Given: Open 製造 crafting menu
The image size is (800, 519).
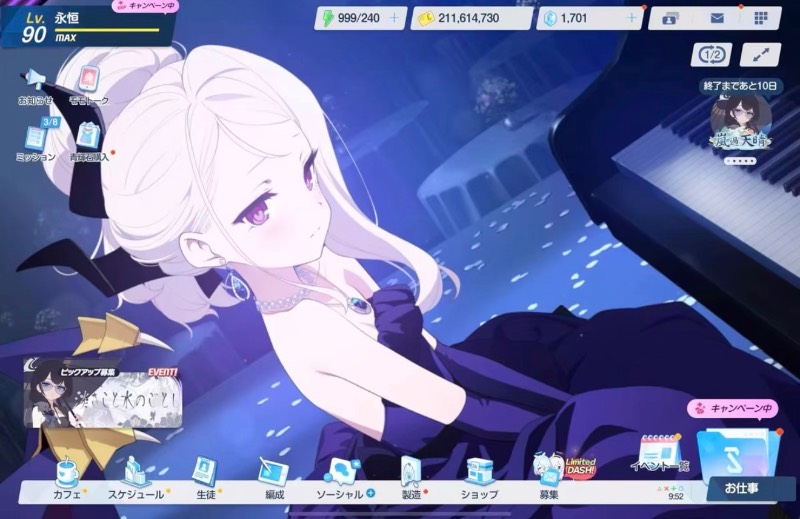Looking at the screenshot, I should pyautogui.click(x=412, y=480).
